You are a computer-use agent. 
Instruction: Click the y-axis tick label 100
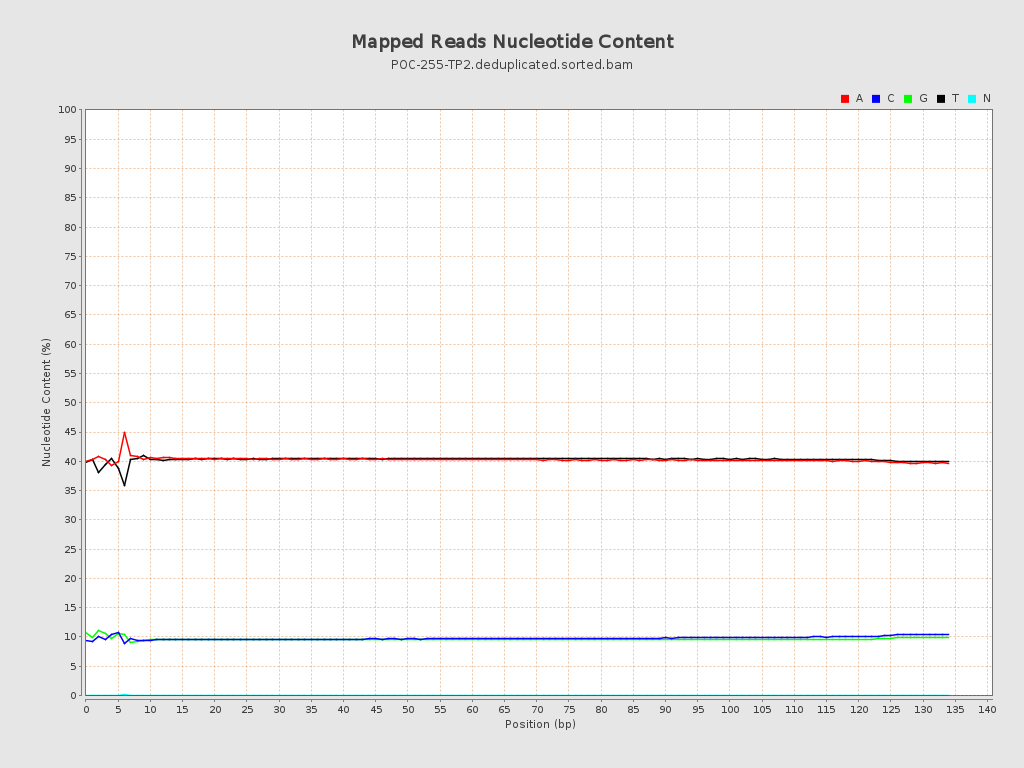(67, 110)
